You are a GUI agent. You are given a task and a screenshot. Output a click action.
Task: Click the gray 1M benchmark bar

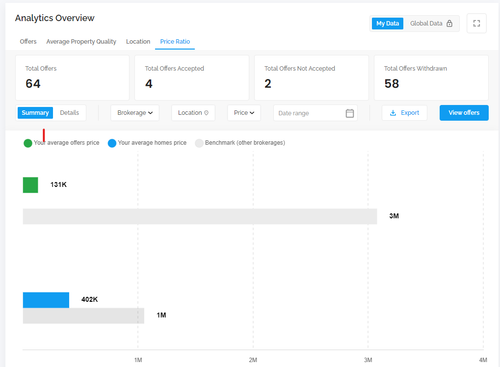pyautogui.click(x=83, y=316)
